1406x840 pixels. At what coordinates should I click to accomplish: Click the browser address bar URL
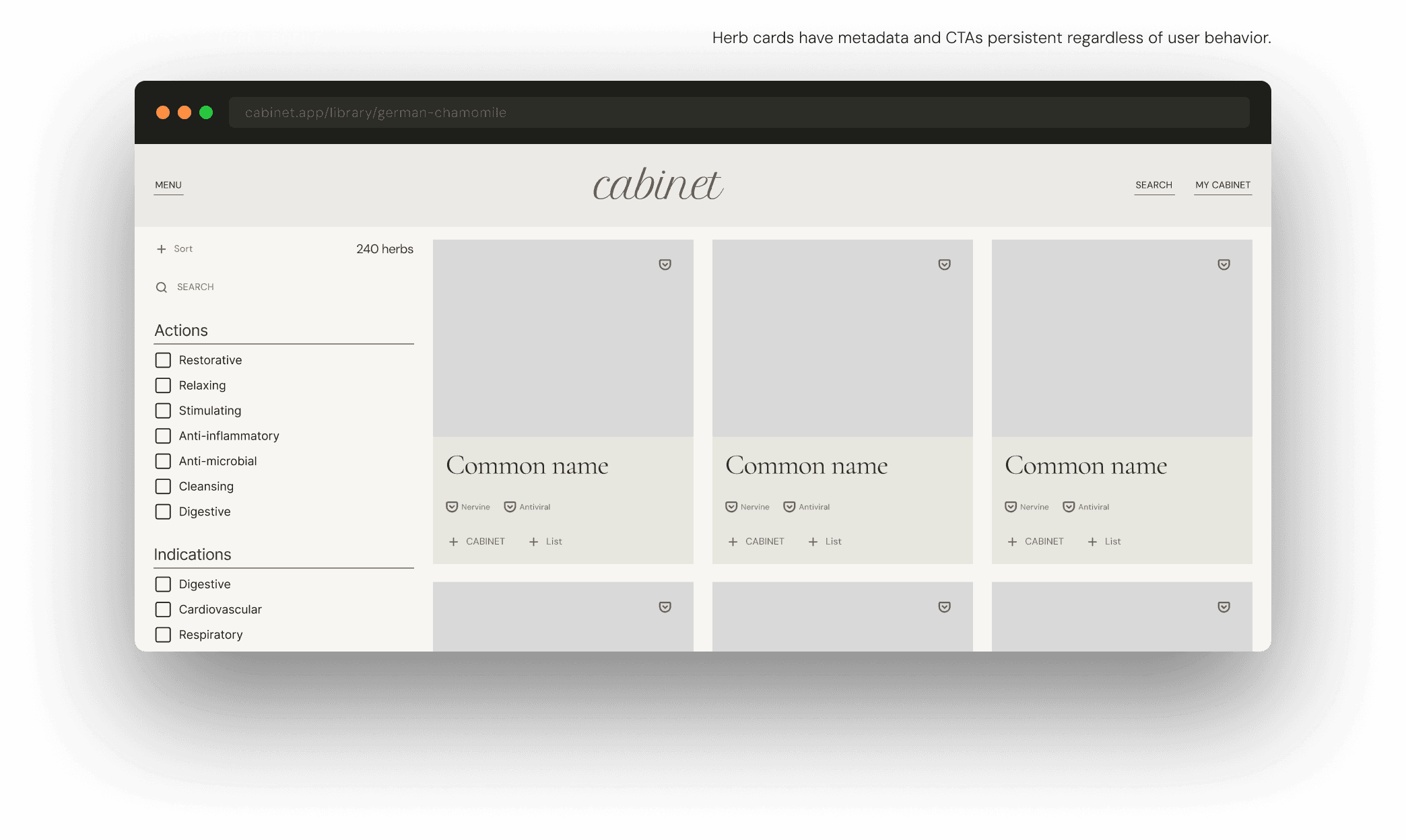coord(376,112)
